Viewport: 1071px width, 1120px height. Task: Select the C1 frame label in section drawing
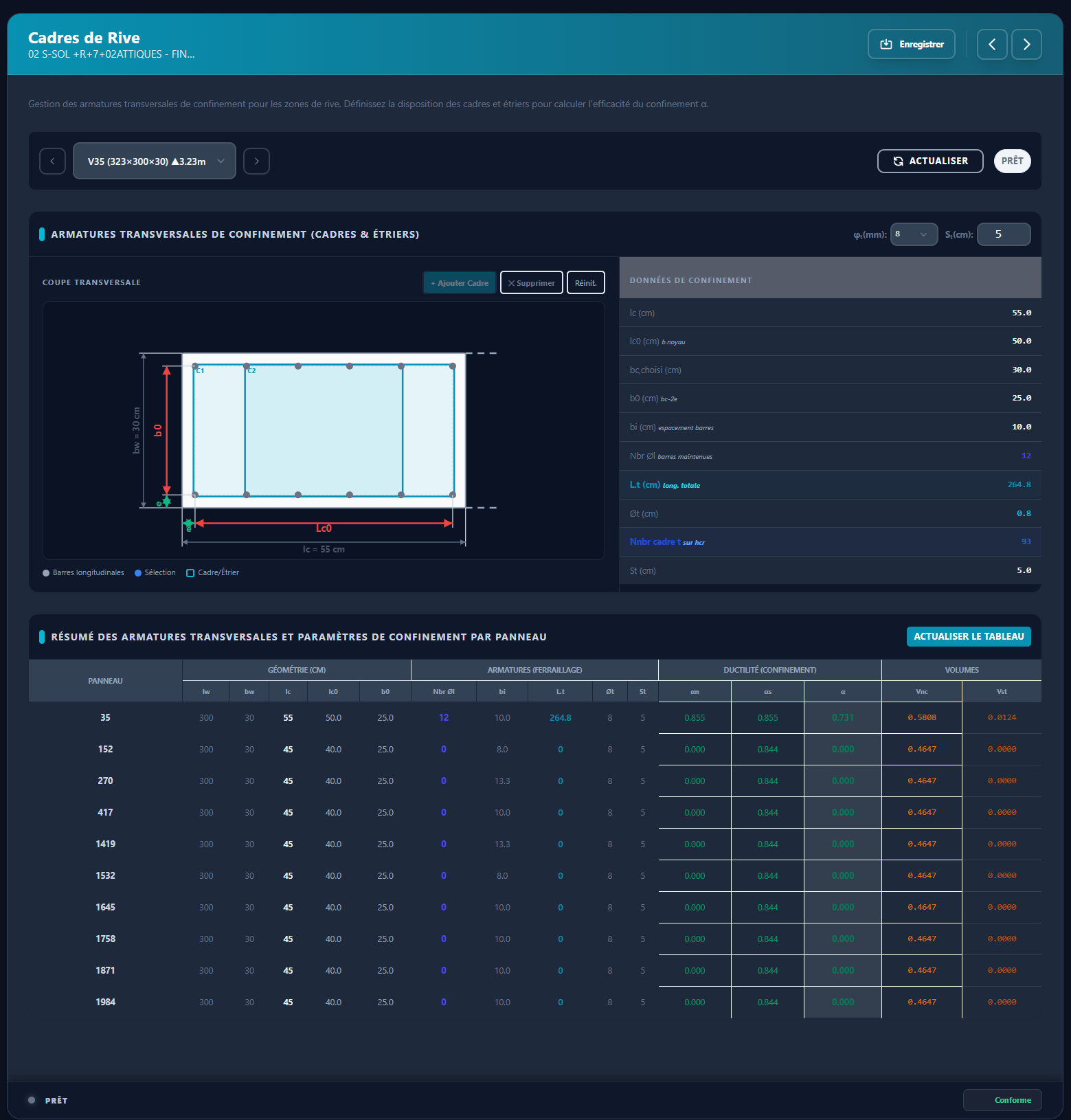[200, 370]
